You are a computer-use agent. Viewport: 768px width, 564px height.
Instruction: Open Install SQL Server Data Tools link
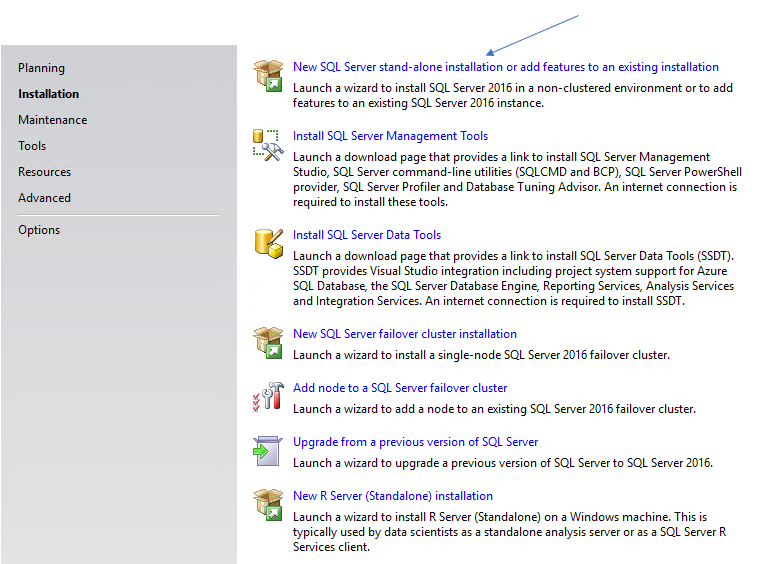tap(366, 235)
